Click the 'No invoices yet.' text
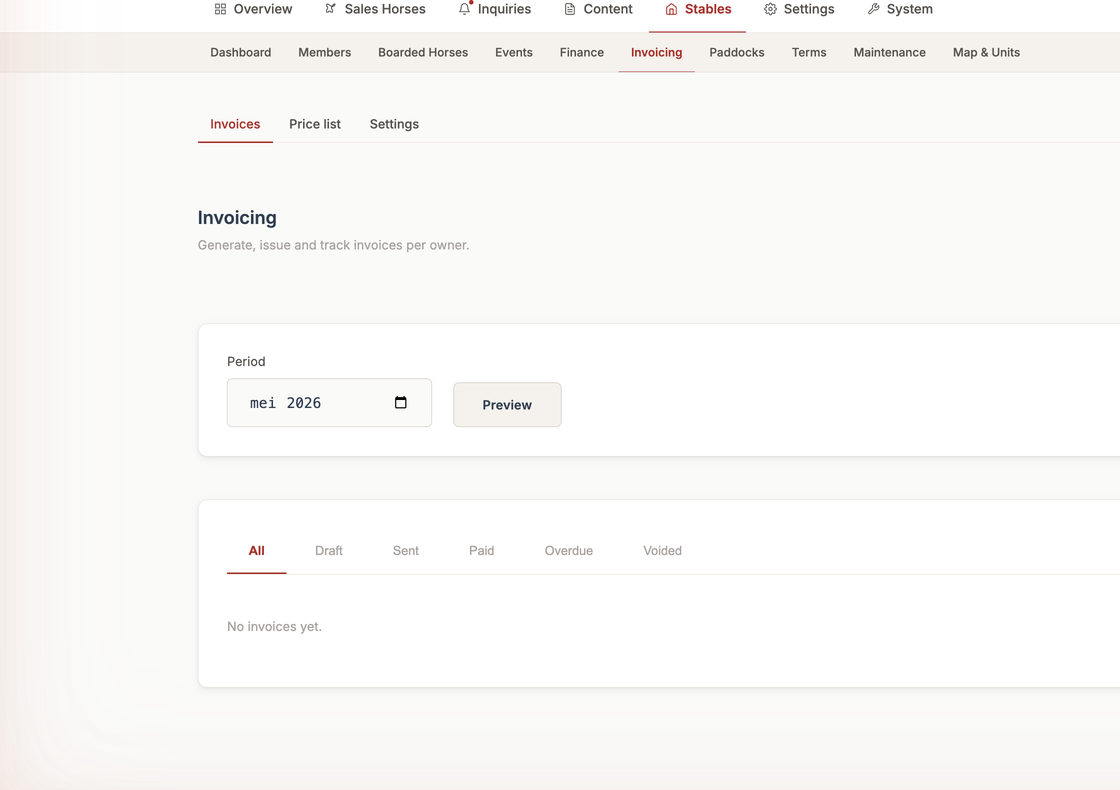The height and width of the screenshot is (790, 1120). click(x=274, y=626)
